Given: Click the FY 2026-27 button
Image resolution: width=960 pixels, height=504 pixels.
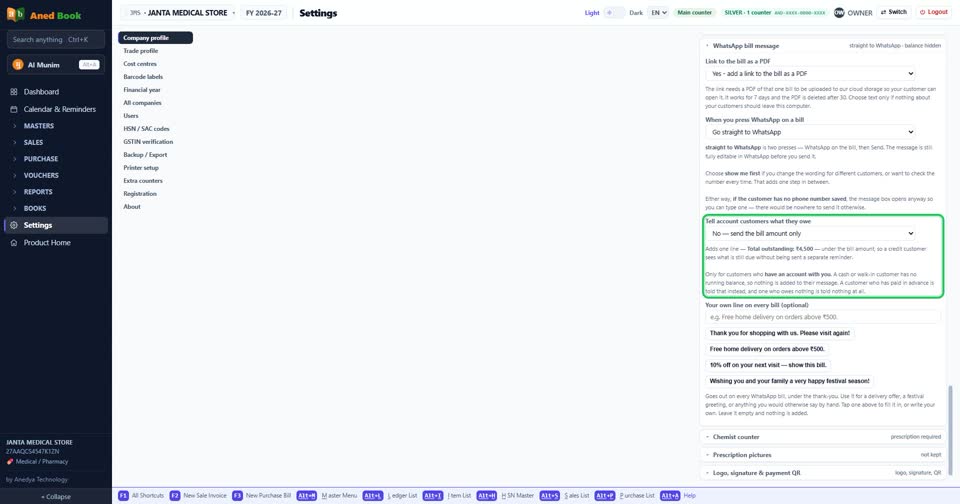Looking at the screenshot, I should click(x=264, y=13).
